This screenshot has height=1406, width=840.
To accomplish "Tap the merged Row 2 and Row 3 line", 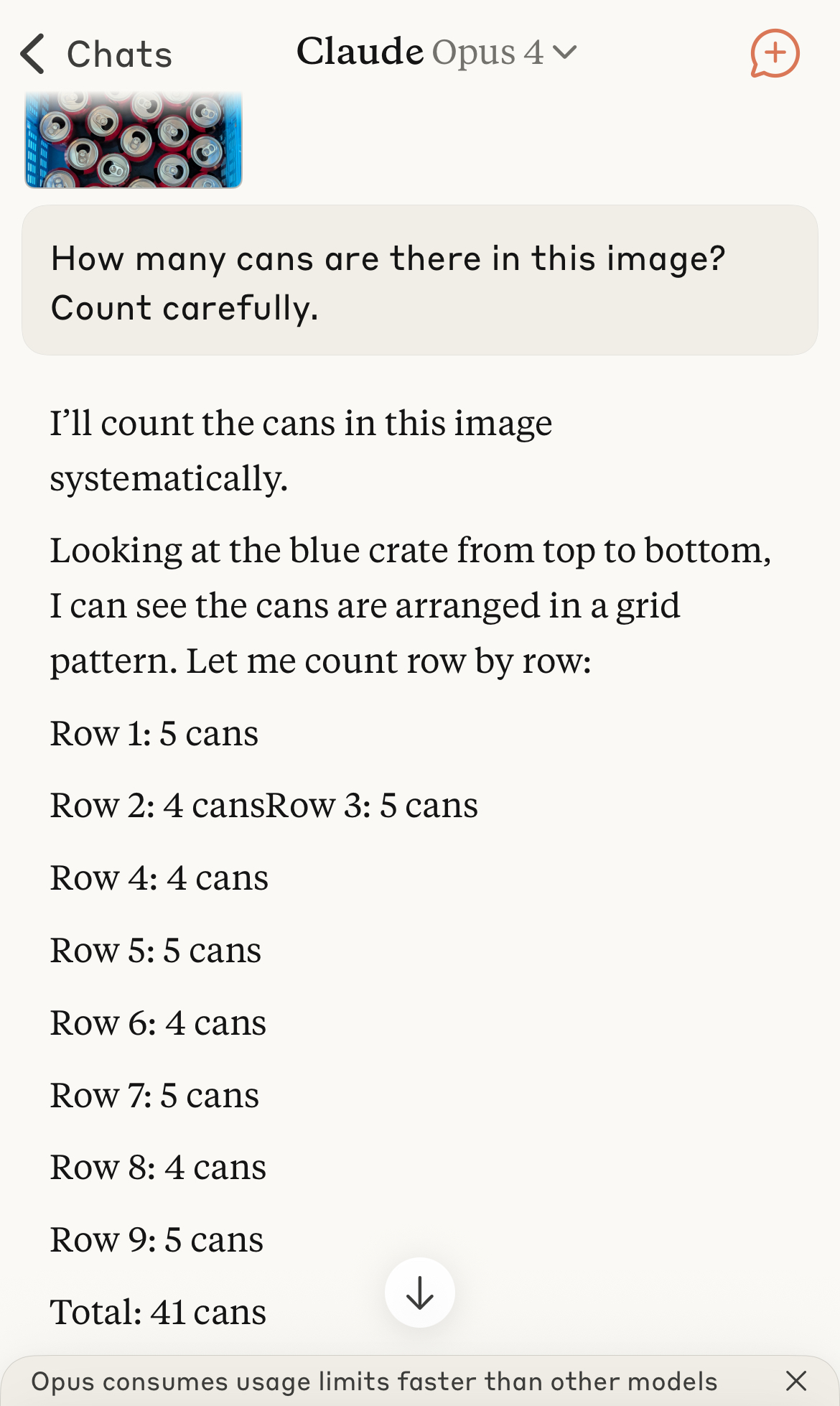I will point(263,805).
